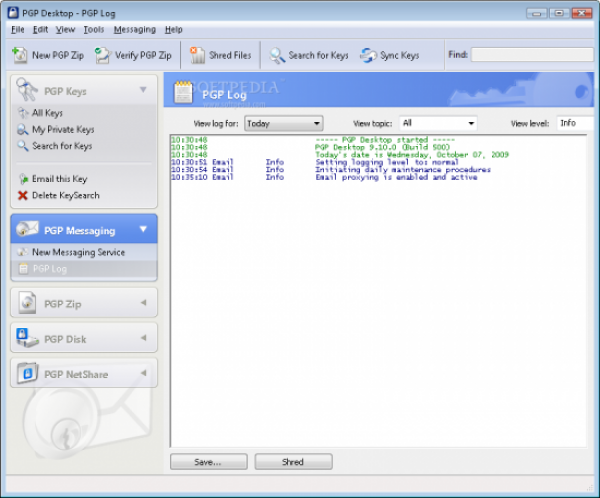Screen dimensions: 600x498
Task: Click PGP Zip panel title text
Action: coord(63,304)
